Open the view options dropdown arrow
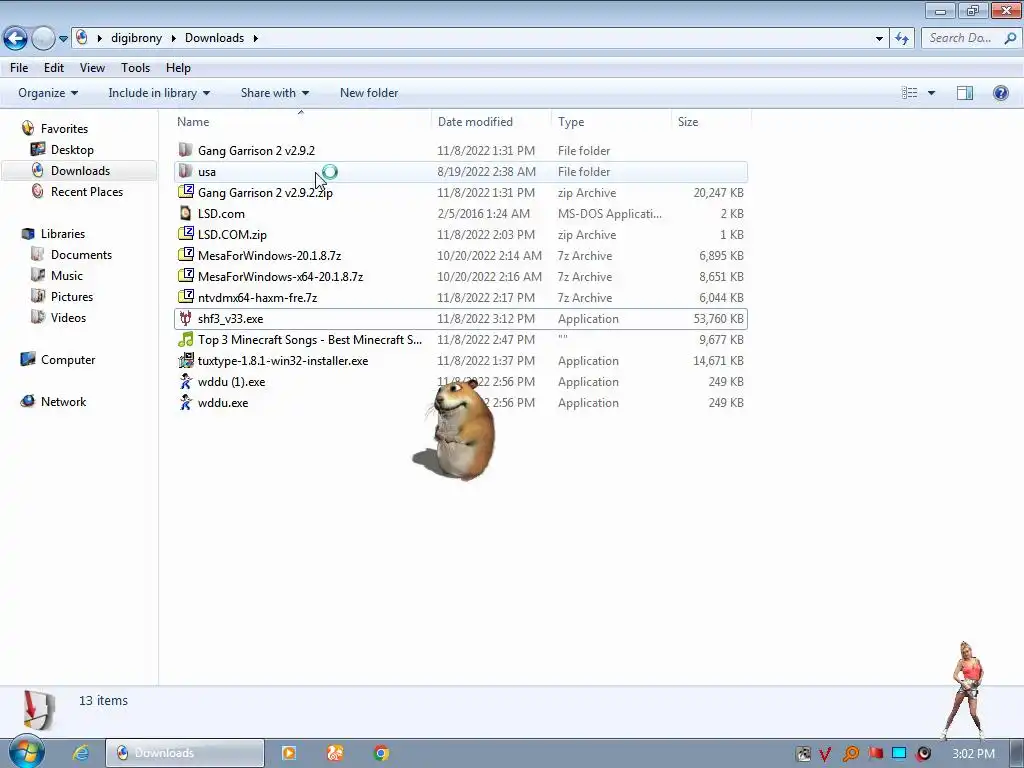Viewport: 1024px width, 768px height. (931, 93)
